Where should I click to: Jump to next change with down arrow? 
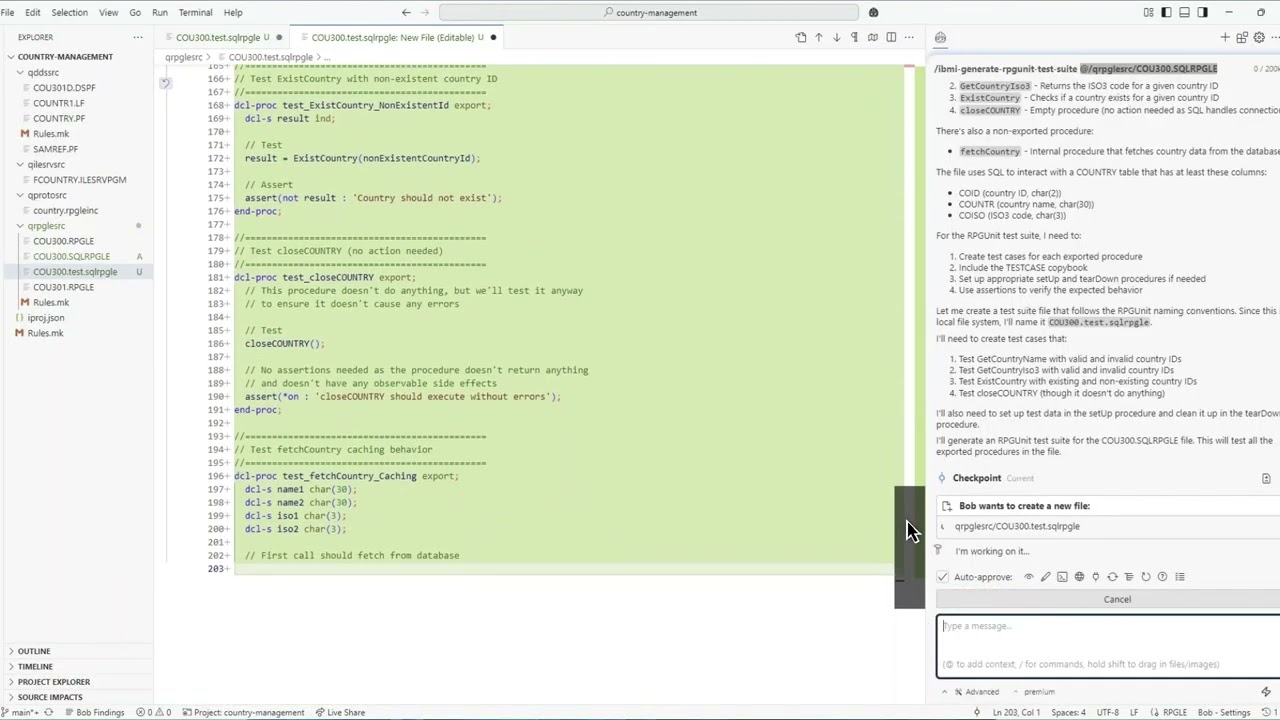point(836,37)
